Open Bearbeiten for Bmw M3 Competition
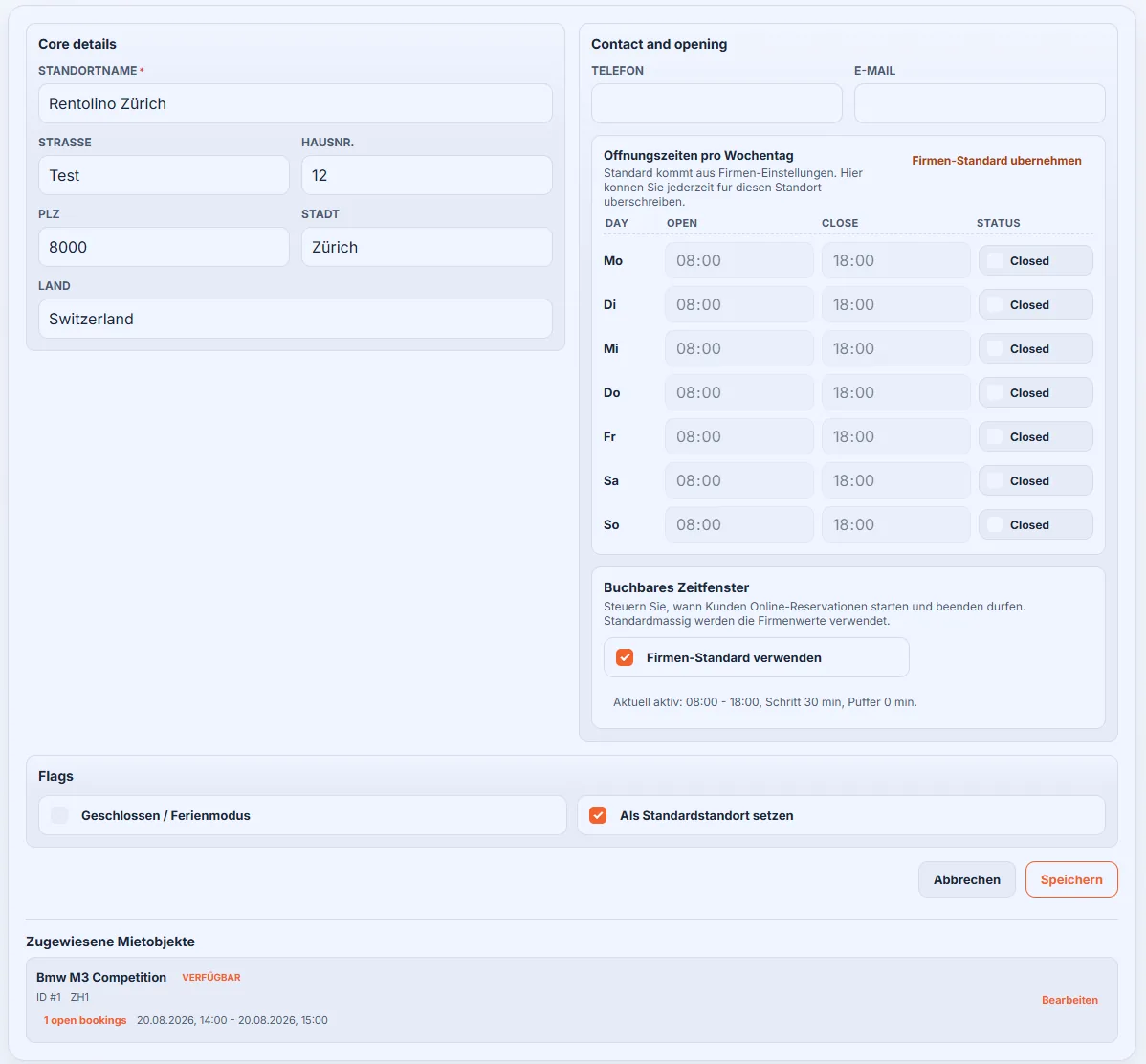1146x1064 pixels. (x=1069, y=1000)
